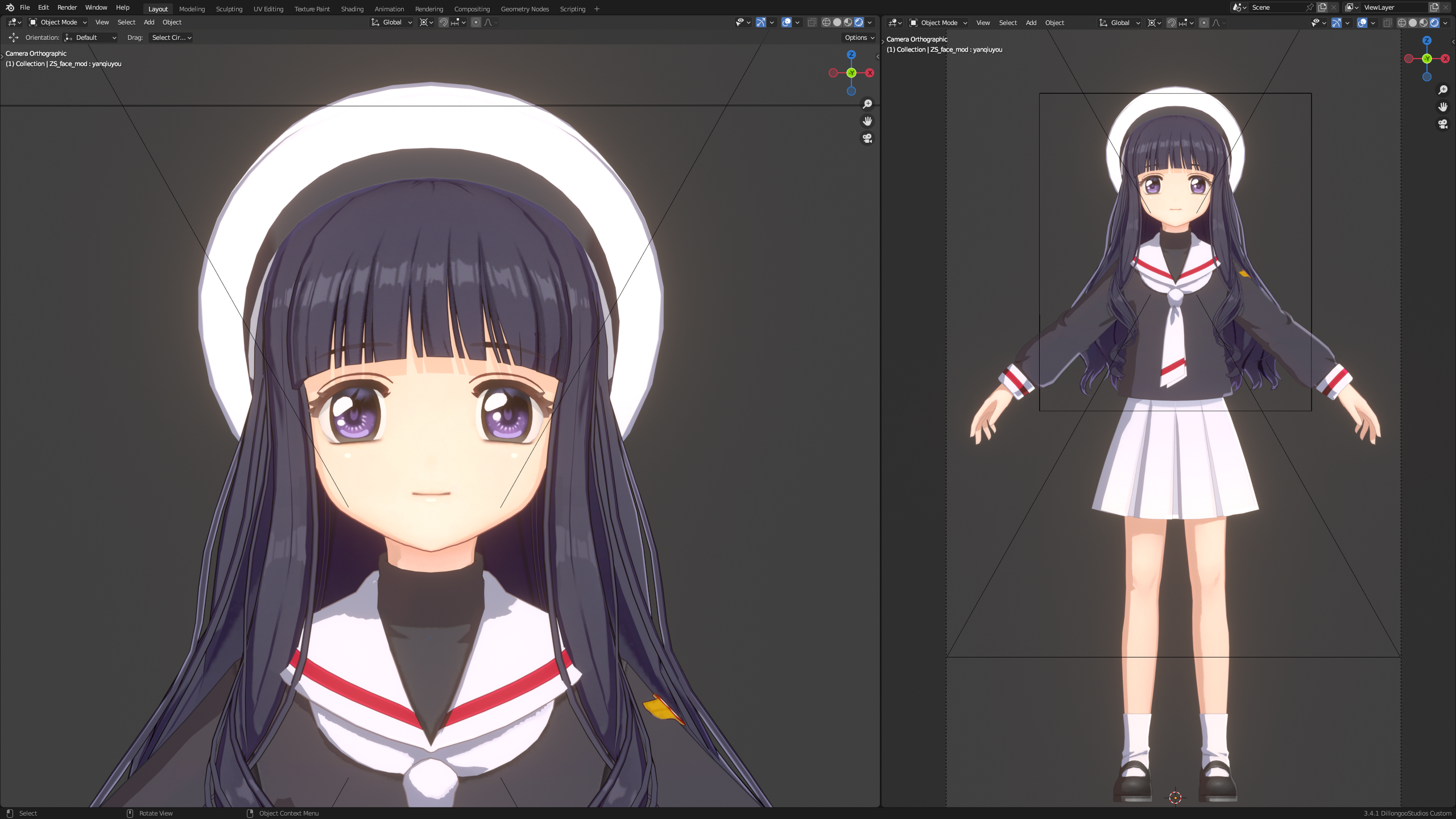Switch to the UV Editing workspace tab
Image resolution: width=1456 pixels, height=819 pixels.
pyautogui.click(x=268, y=9)
